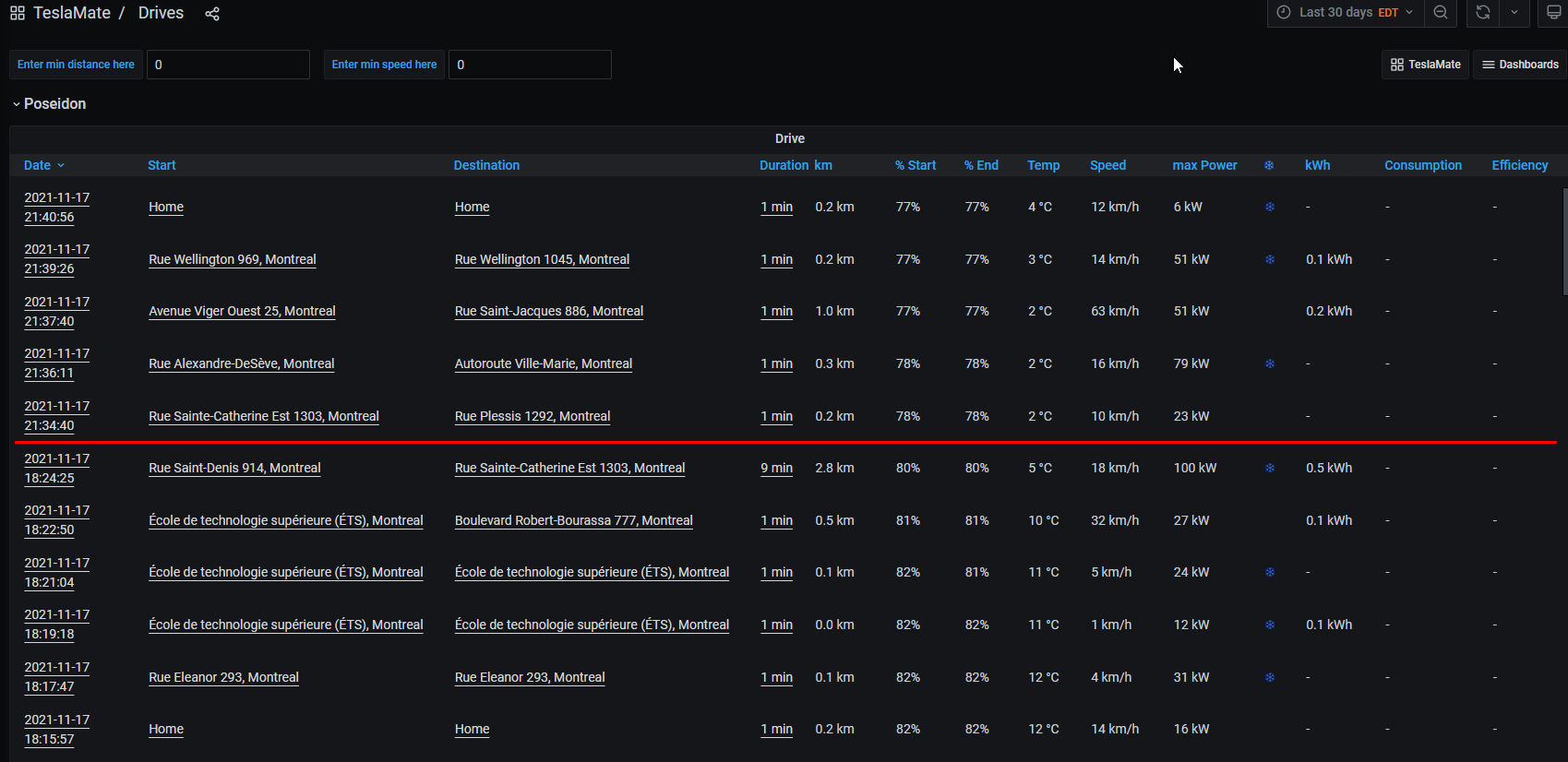Cycle the TV view mode

(1554, 13)
